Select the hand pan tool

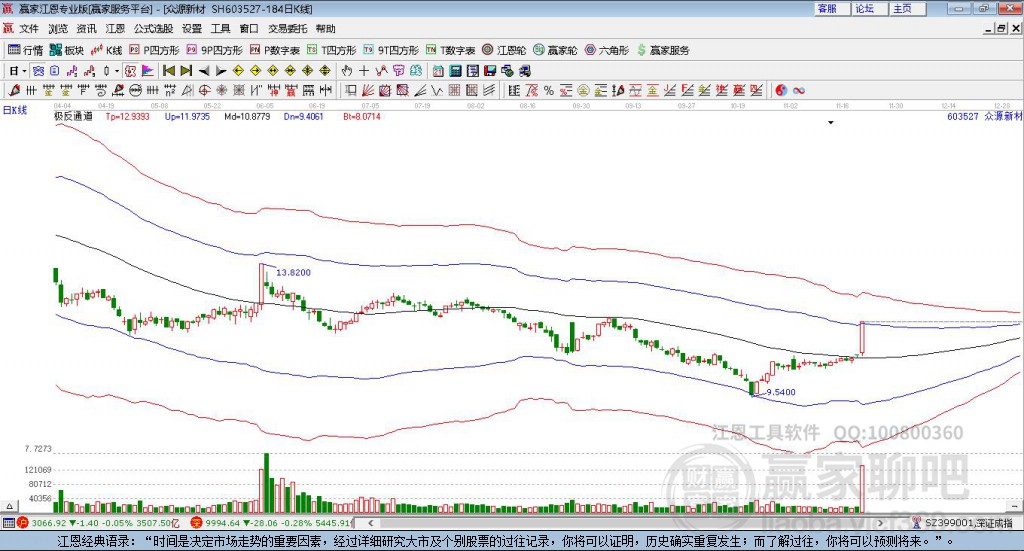pyautogui.click(x=347, y=71)
